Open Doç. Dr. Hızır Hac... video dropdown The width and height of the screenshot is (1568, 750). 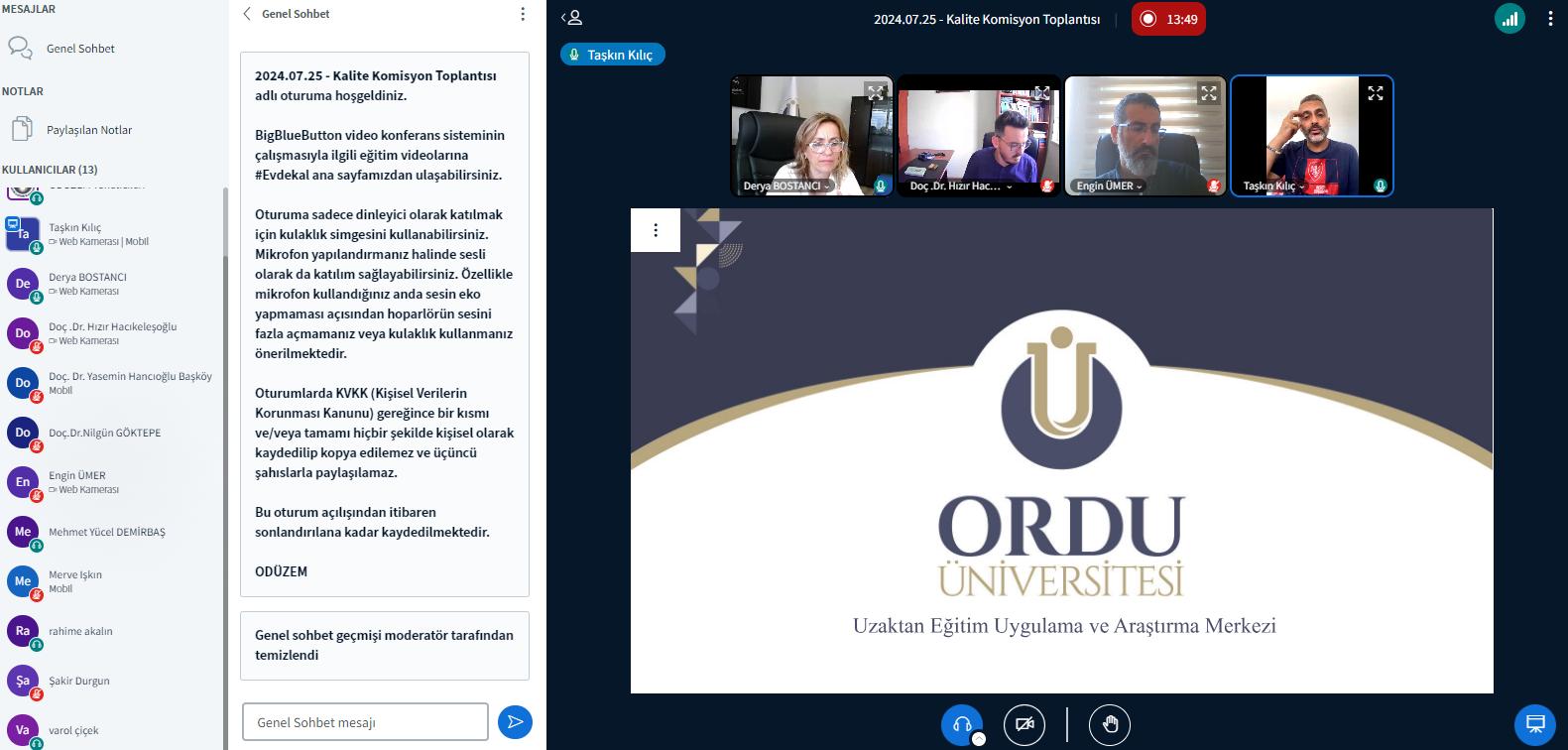click(961, 186)
